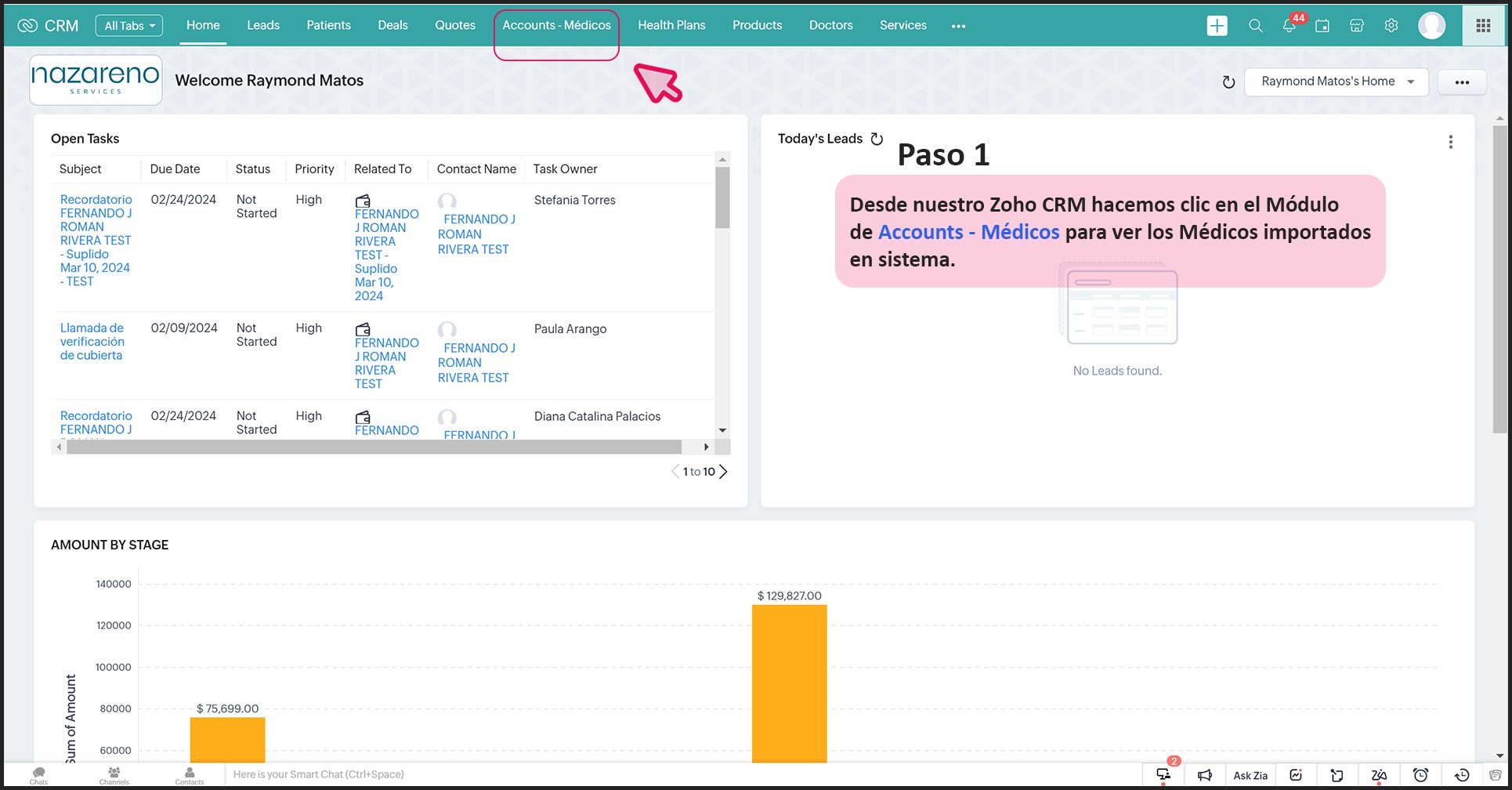Image resolution: width=1512 pixels, height=790 pixels.
Task: Open notifications bell with 44 badge
Action: [1289, 26]
